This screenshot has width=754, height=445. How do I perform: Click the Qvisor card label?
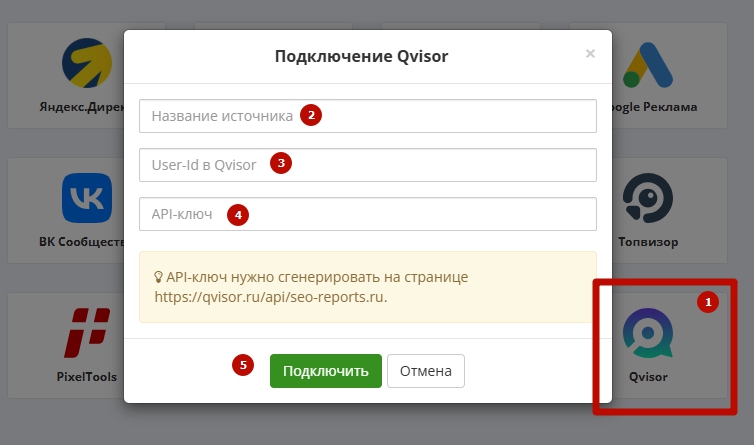click(x=648, y=377)
